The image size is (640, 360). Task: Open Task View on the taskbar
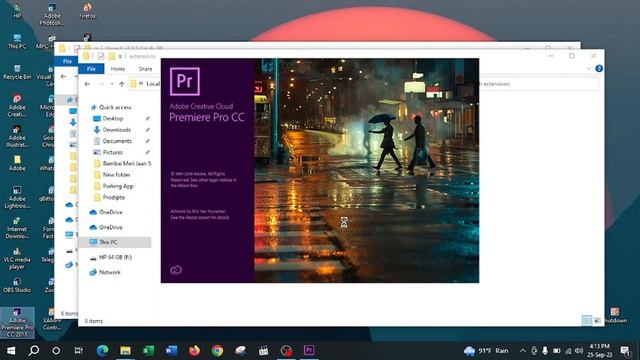tap(79, 350)
